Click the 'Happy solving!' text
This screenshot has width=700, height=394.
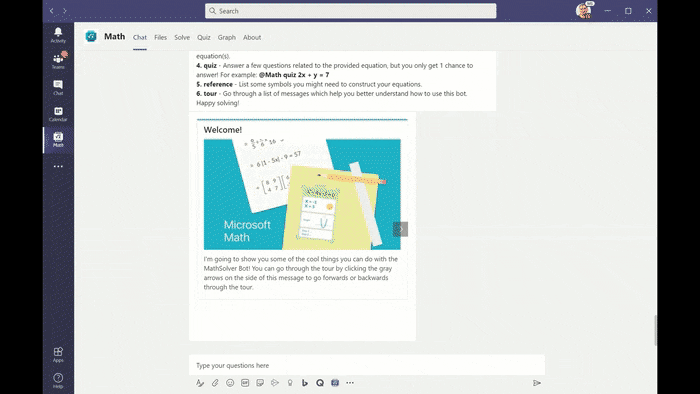(x=218, y=103)
